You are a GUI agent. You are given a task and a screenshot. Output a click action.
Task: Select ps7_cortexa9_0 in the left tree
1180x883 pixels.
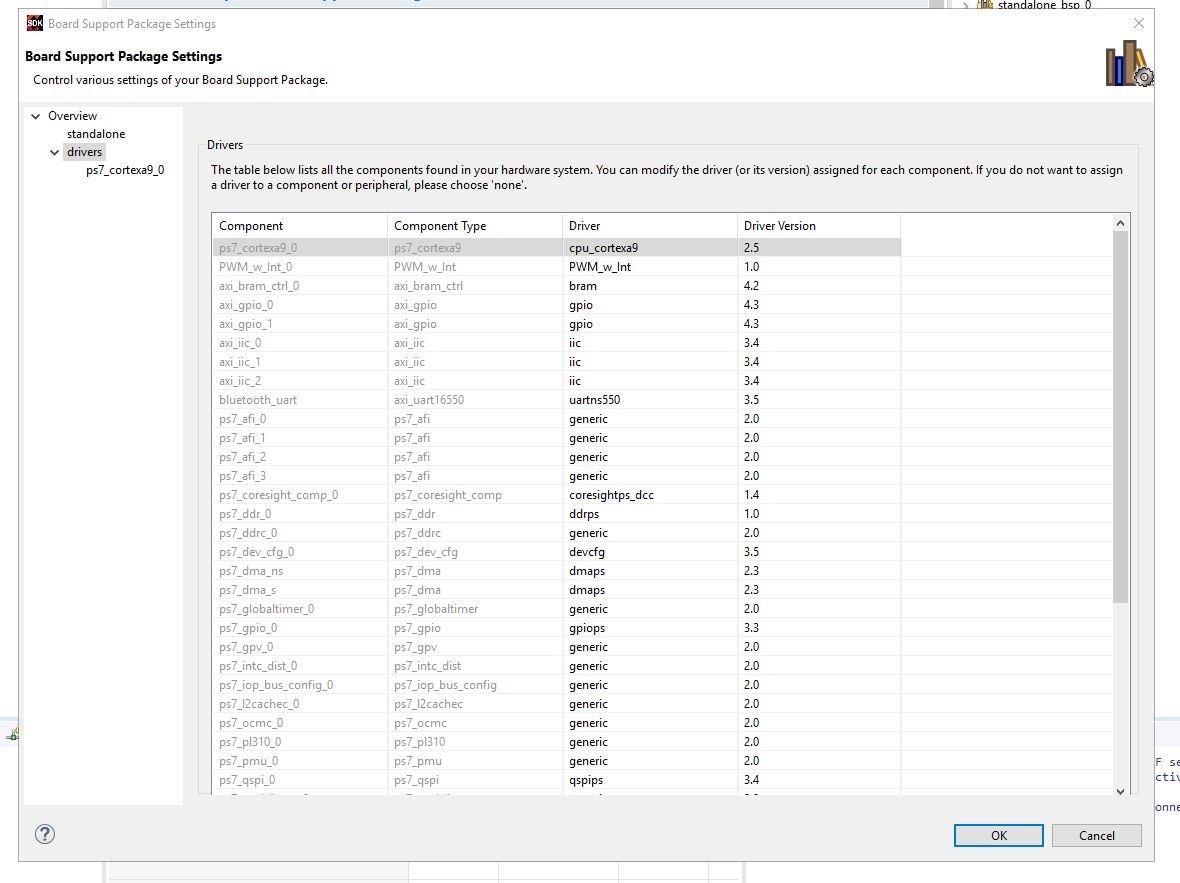pyautogui.click(x=125, y=170)
